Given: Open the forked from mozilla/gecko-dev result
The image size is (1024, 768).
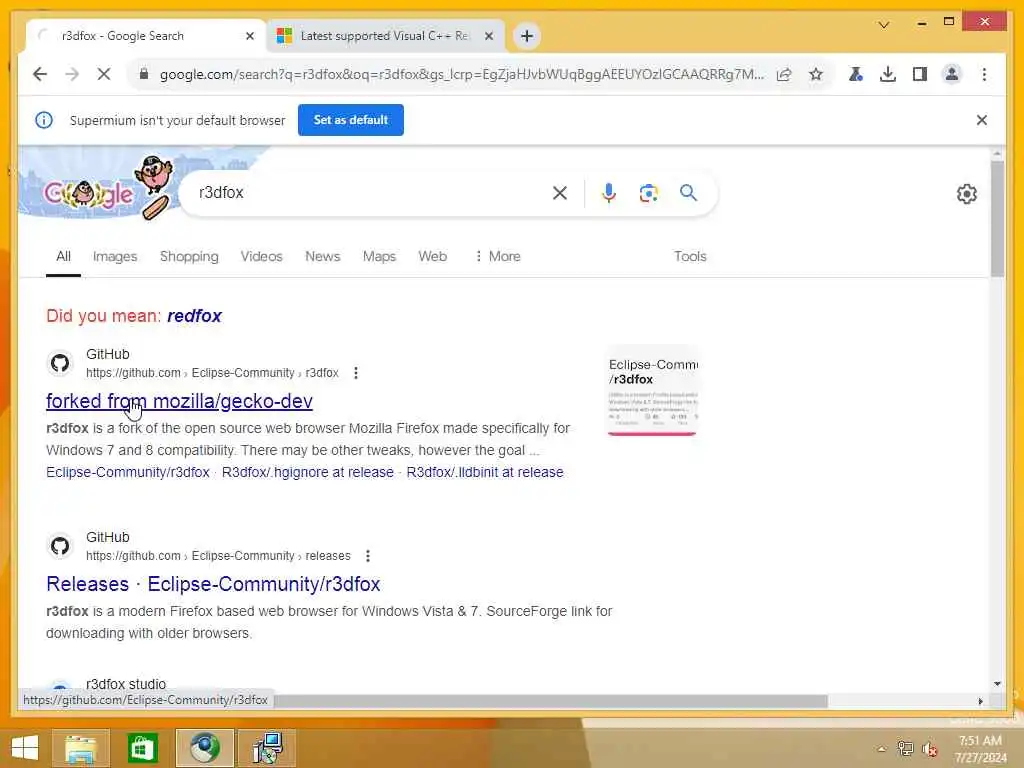Looking at the screenshot, I should click(x=180, y=401).
